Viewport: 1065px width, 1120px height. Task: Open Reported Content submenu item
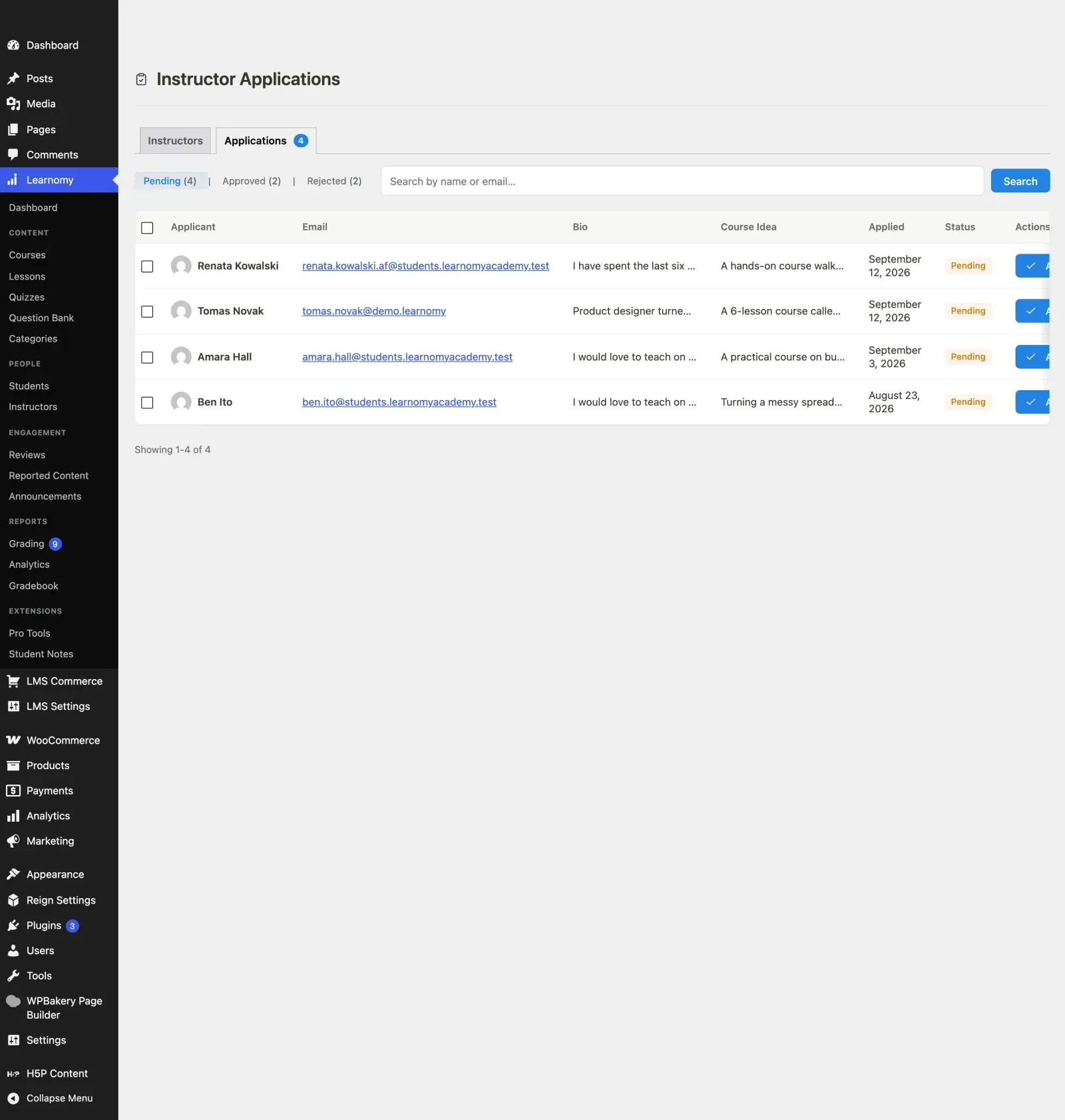(x=49, y=475)
